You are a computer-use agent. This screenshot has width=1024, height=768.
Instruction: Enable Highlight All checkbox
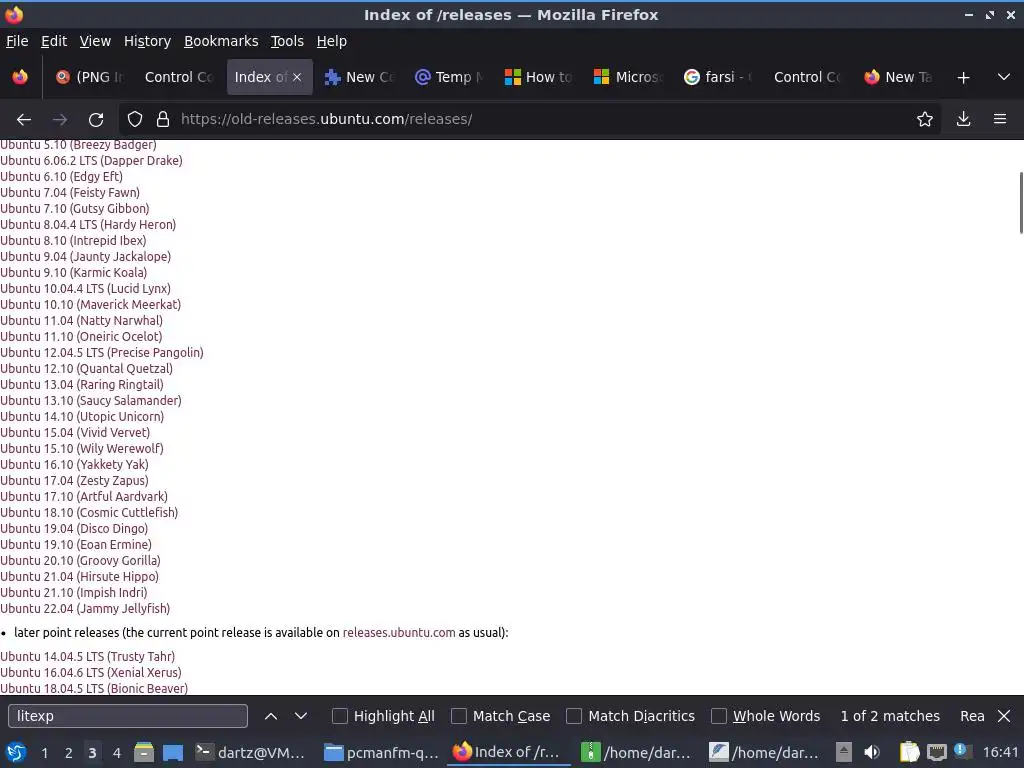340,716
